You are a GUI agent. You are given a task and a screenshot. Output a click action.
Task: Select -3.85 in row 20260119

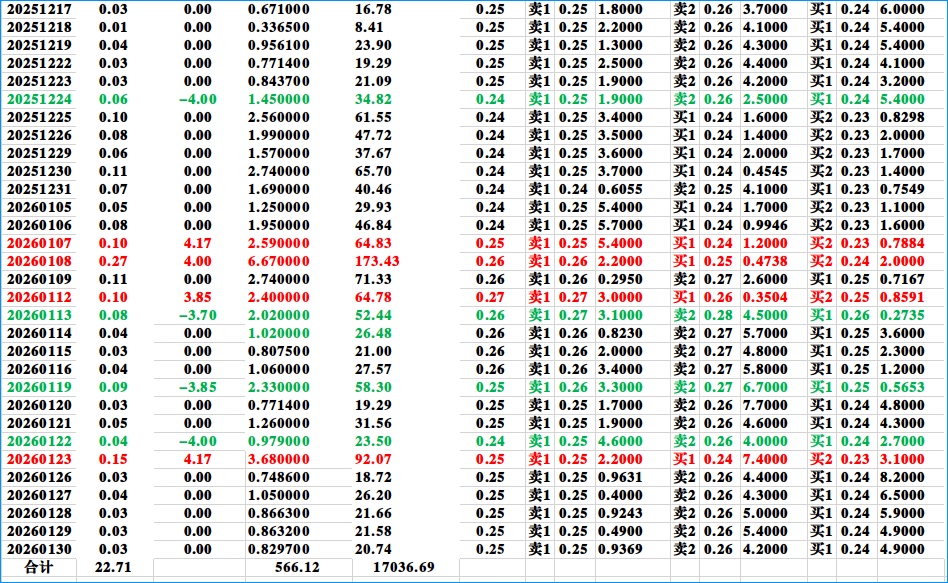[x=198, y=387]
